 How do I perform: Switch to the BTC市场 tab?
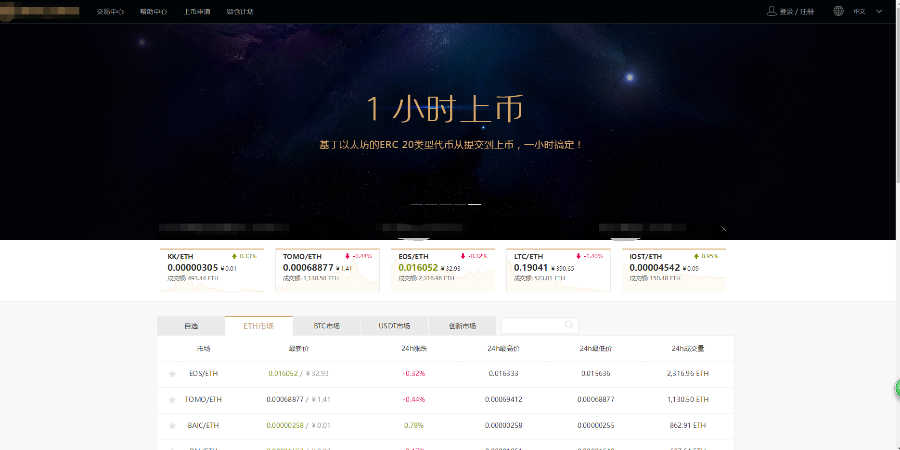point(326,326)
